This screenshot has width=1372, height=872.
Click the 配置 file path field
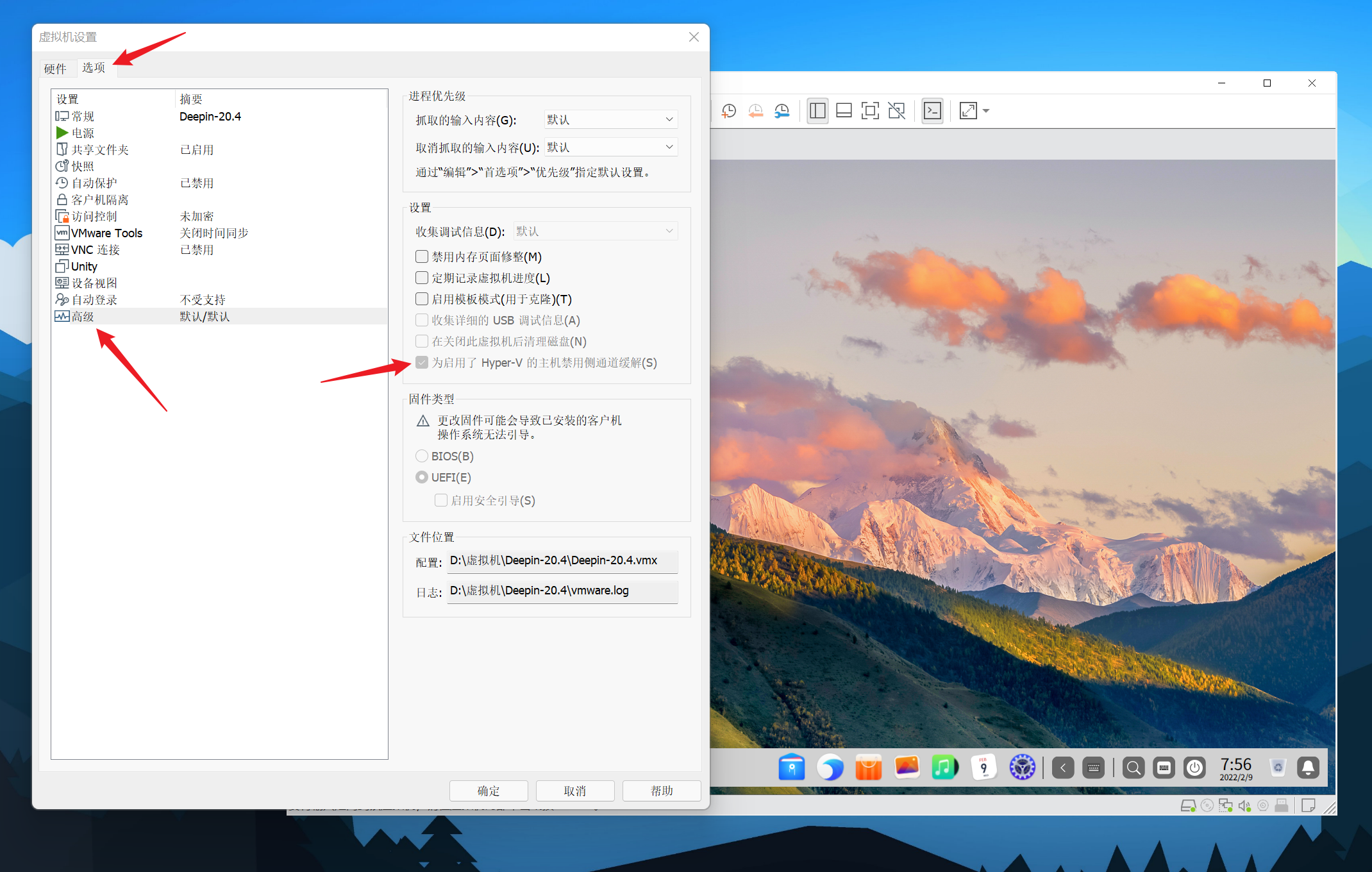[x=562, y=560]
